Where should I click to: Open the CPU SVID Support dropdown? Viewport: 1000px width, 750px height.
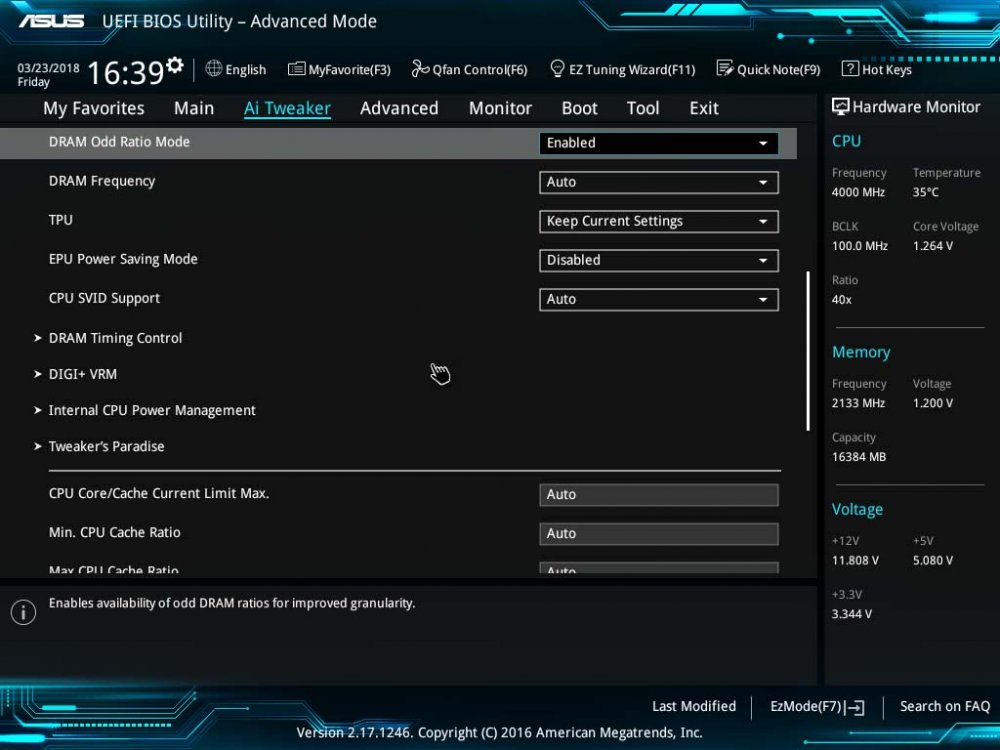point(658,299)
